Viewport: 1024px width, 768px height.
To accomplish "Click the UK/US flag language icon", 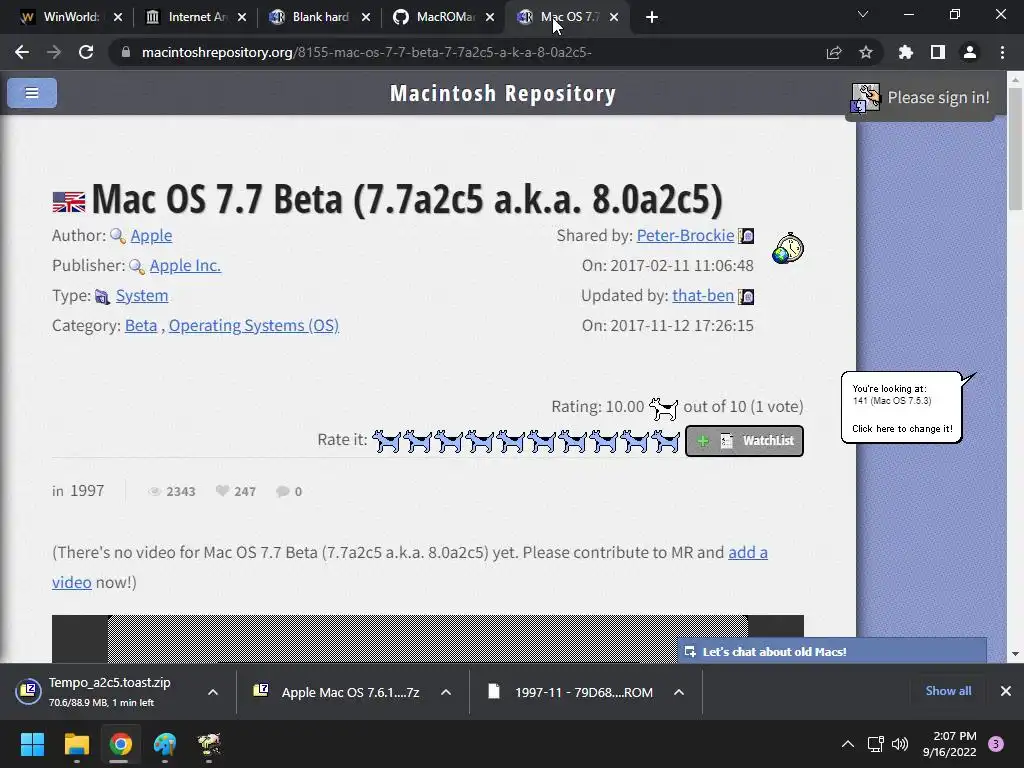I will coord(69,202).
